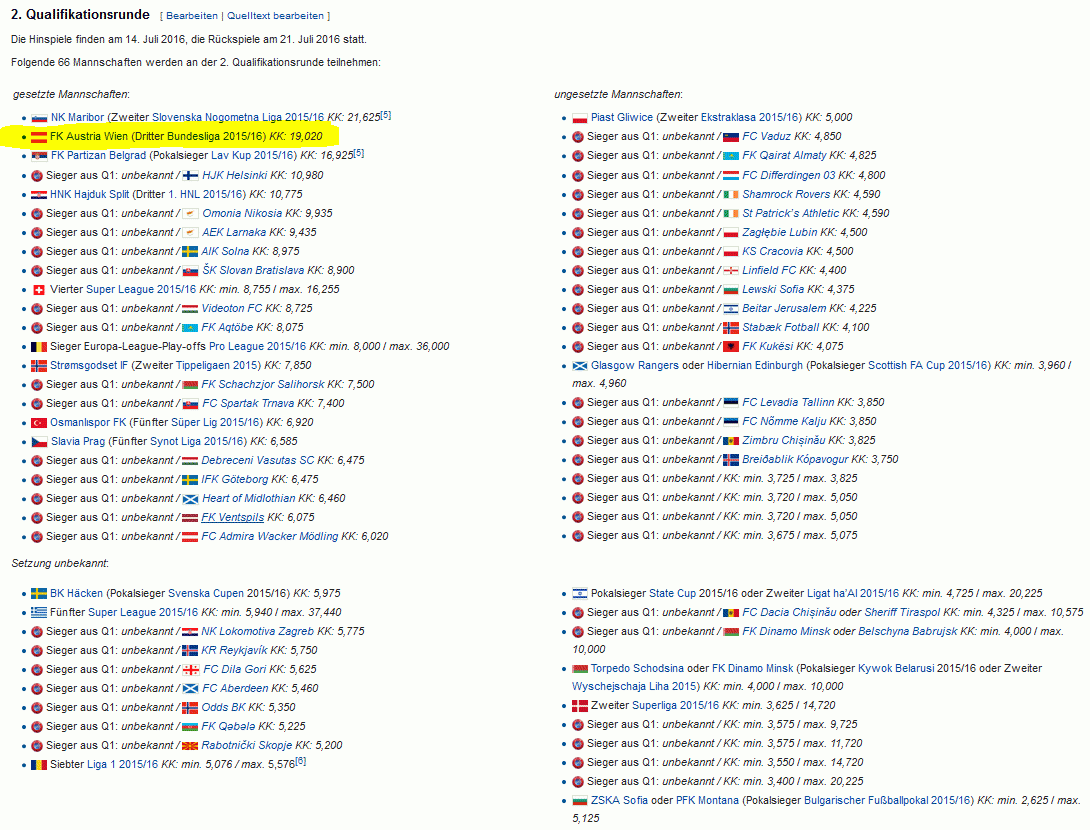This screenshot has width=1090, height=830.
Task: Open the Süper Lig 2015/16 link
Action: click(217, 423)
